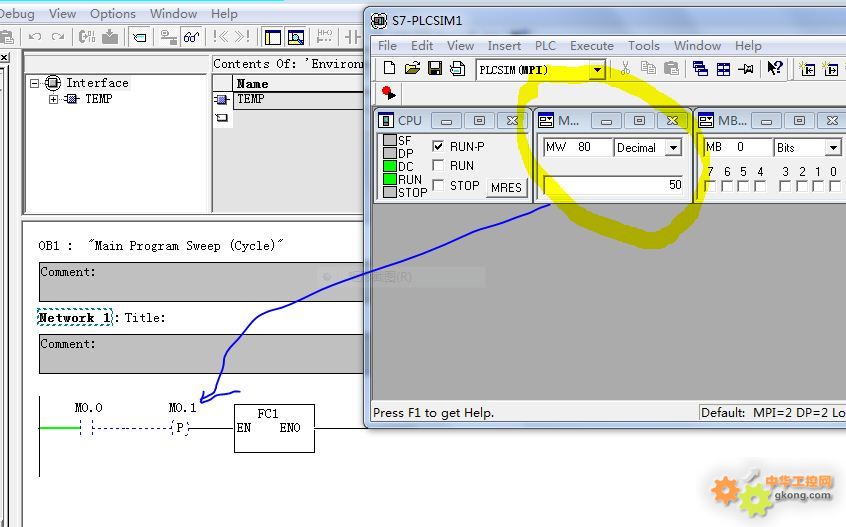This screenshot has width=846, height=527.
Task: Click the Insert input variable icon
Action: (808, 69)
